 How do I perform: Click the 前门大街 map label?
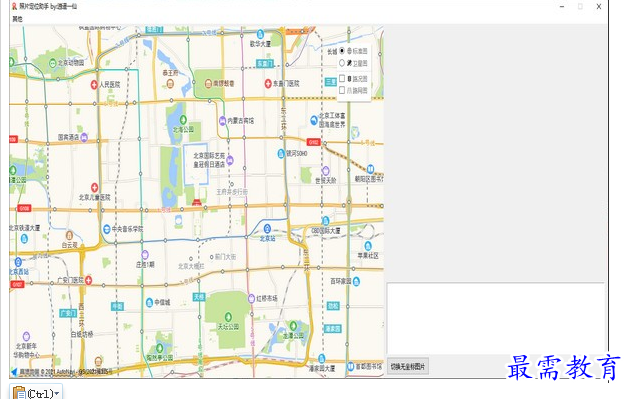point(225,257)
